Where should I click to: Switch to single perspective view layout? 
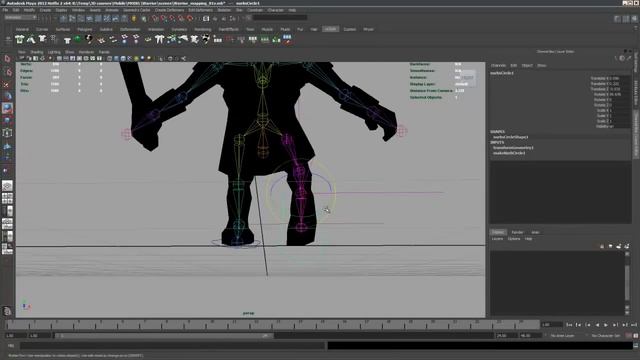click(7, 186)
